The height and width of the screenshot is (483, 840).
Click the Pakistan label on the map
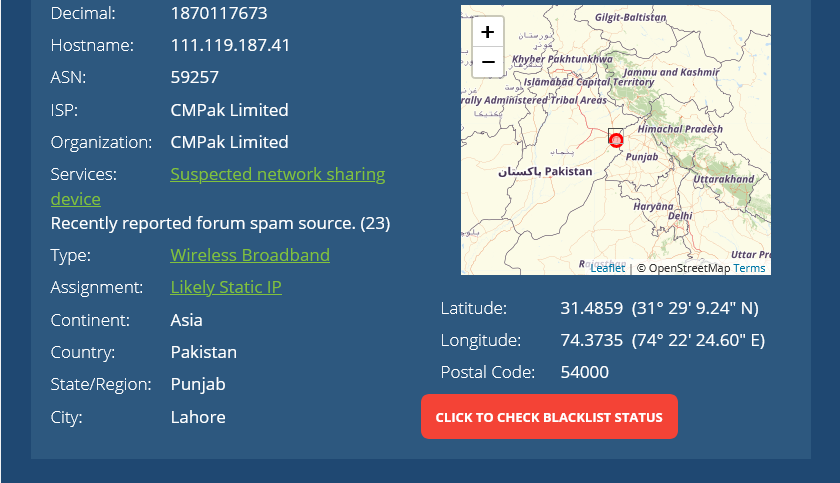pyautogui.click(x=568, y=171)
